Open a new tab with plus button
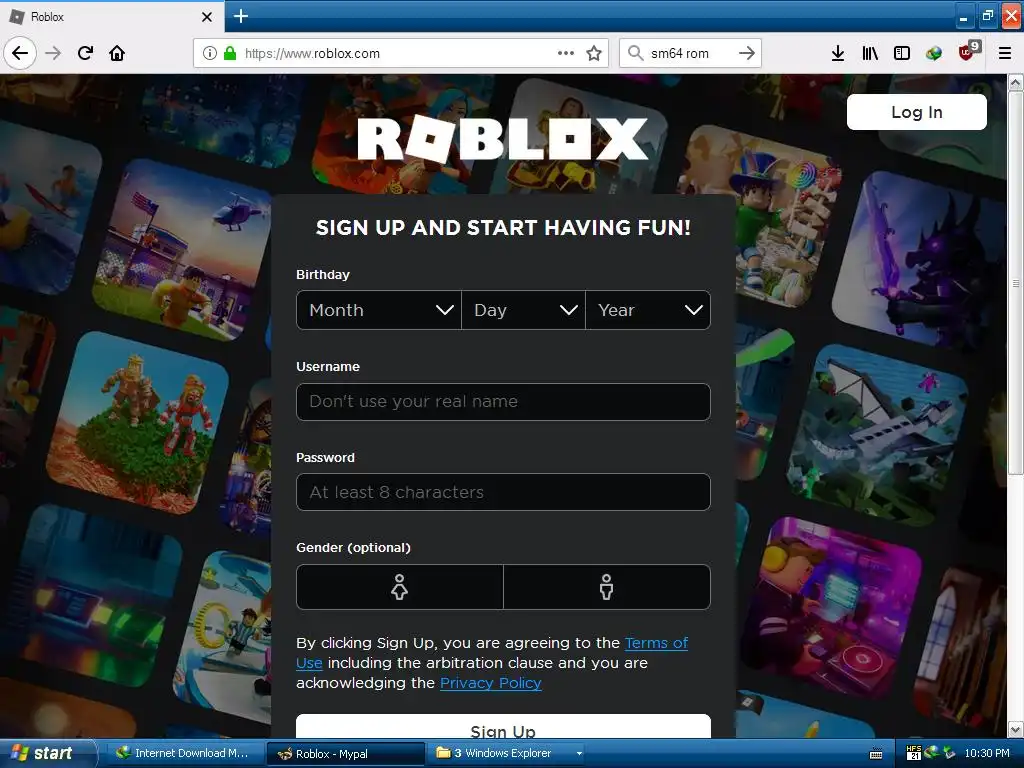Image resolution: width=1024 pixels, height=768 pixels. point(241,16)
